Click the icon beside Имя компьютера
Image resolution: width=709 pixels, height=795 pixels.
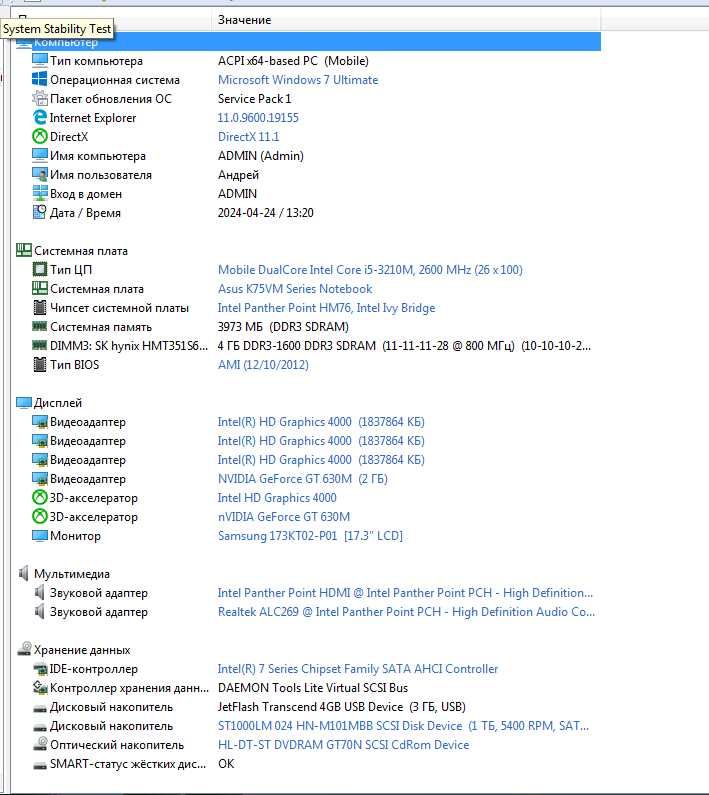pos(40,155)
